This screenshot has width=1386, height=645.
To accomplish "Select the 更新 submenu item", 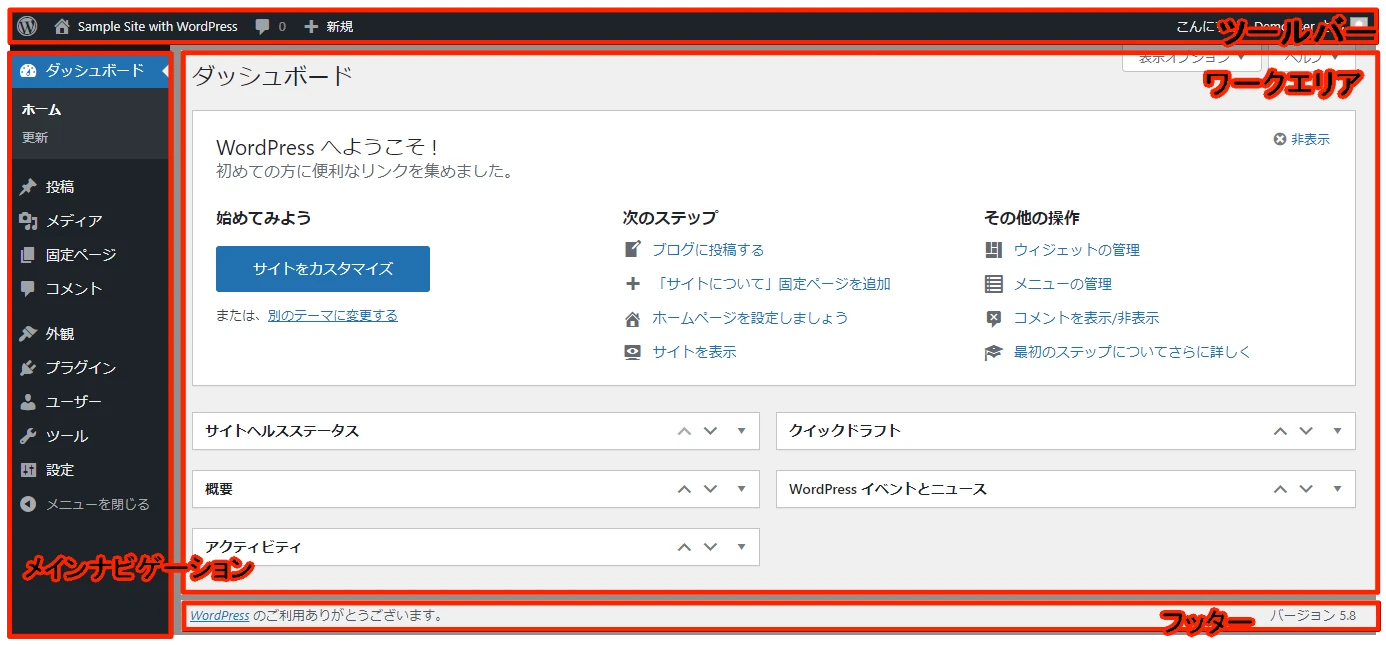I will (x=35, y=138).
